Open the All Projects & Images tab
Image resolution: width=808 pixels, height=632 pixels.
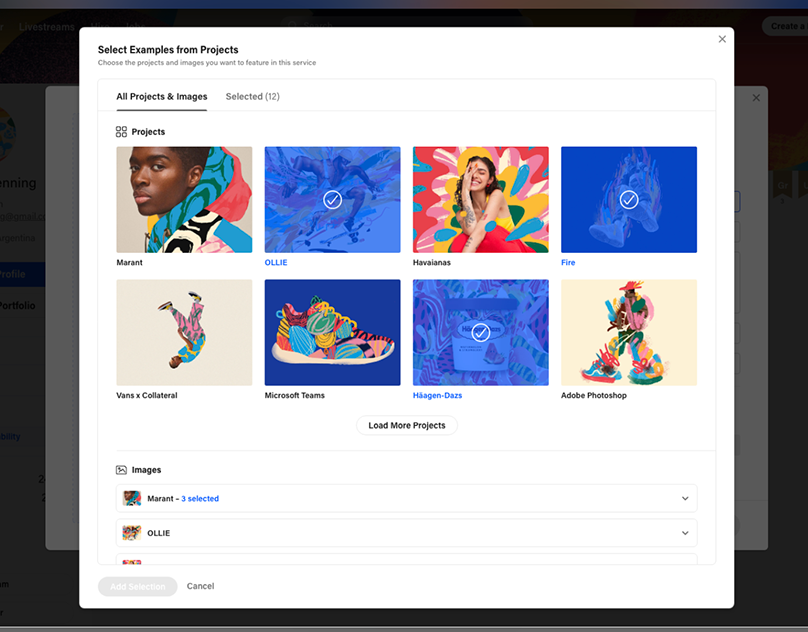click(x=161, y=97)
